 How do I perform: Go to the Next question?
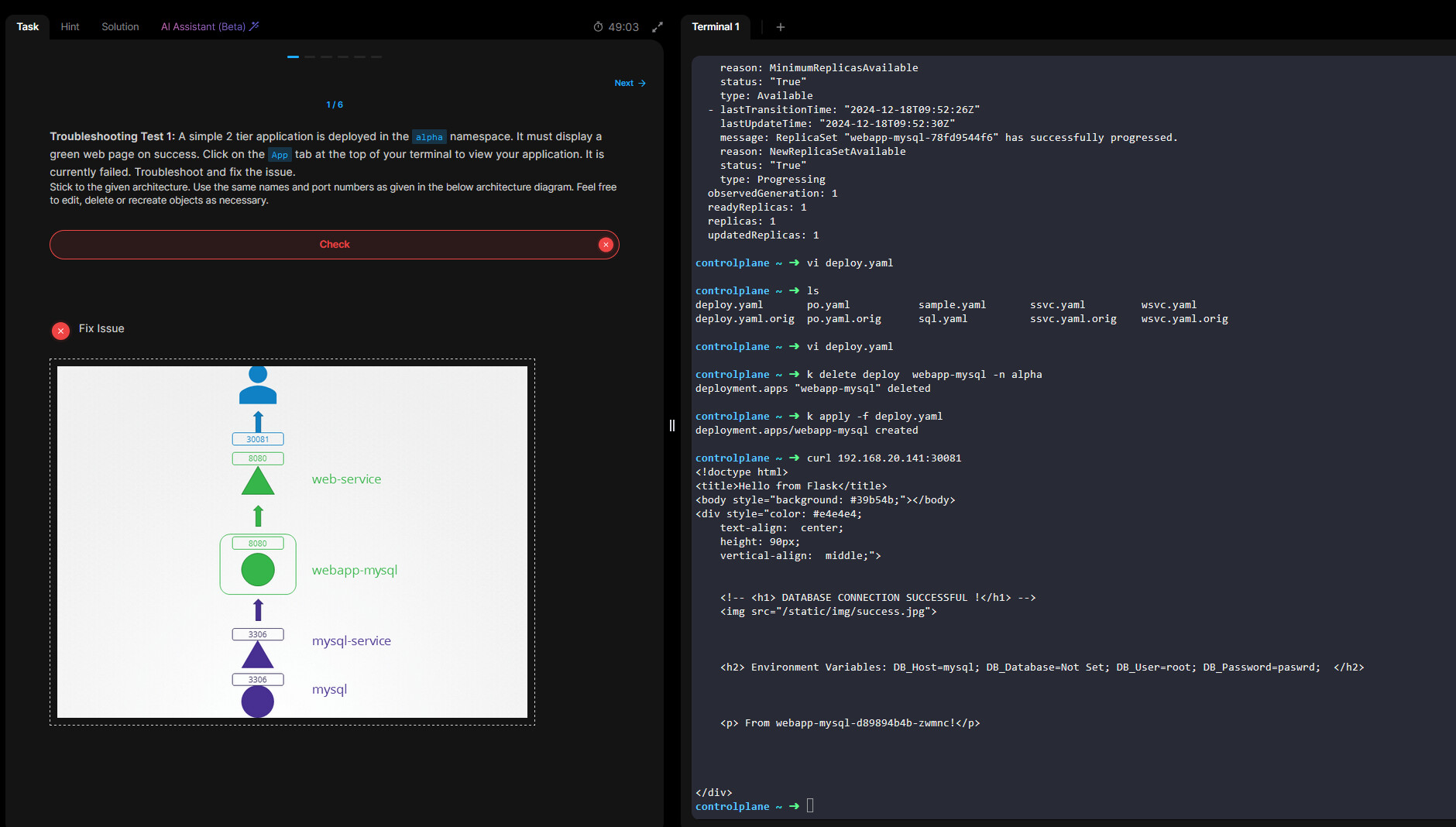pos(629,83)
